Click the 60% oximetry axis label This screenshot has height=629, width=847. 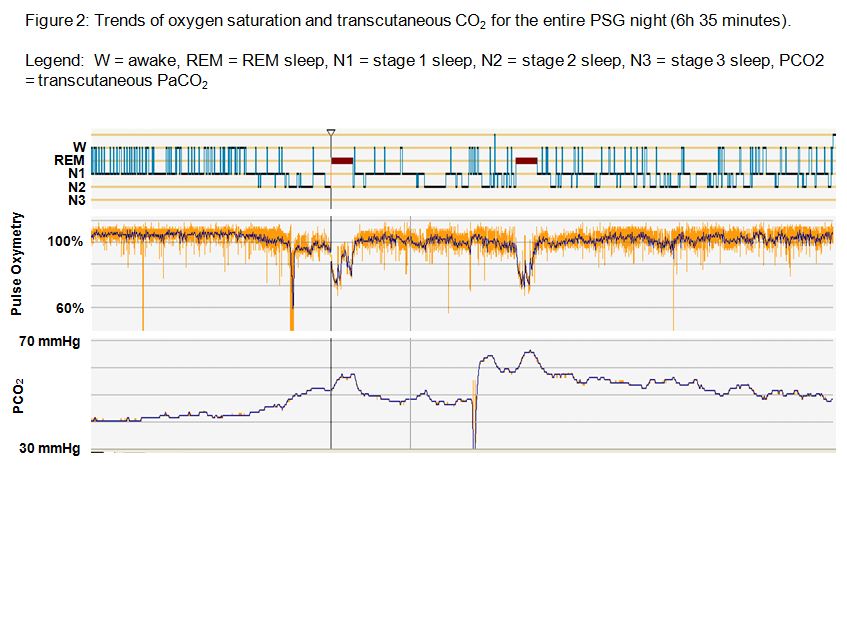(69, 308)
